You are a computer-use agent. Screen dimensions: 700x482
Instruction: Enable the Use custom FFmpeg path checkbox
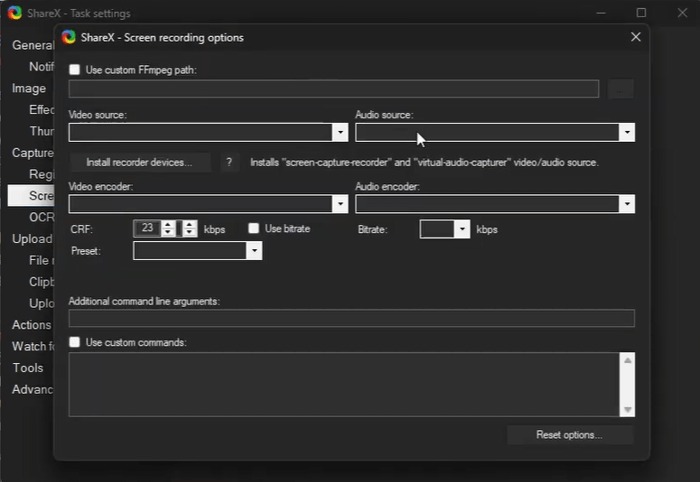coord(75,69)
